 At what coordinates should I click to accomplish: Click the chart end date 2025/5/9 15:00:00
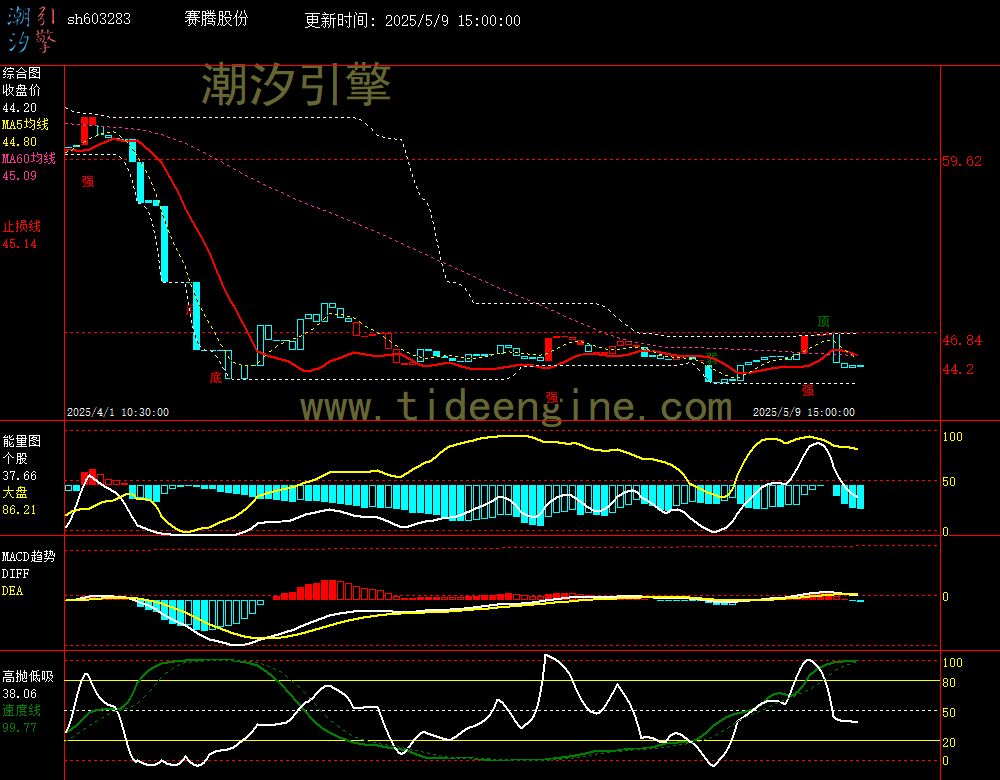pos(804,413)
